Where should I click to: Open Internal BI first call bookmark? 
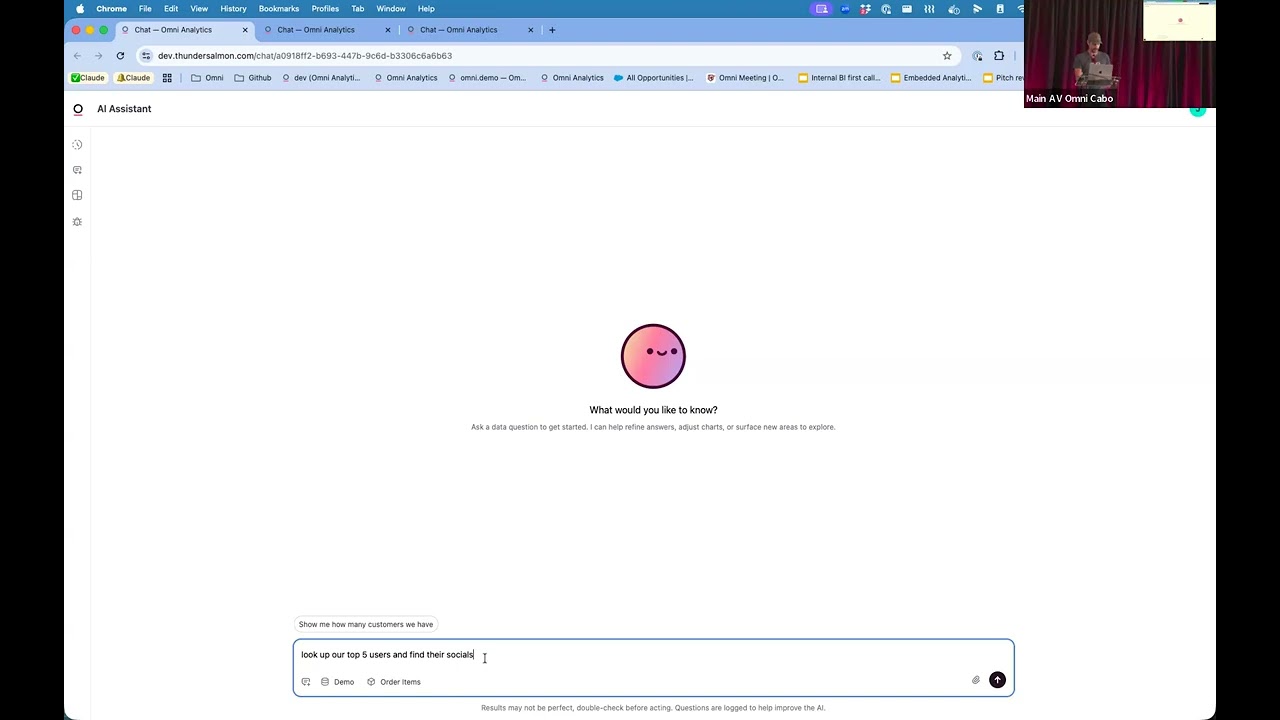pos(840,78)
